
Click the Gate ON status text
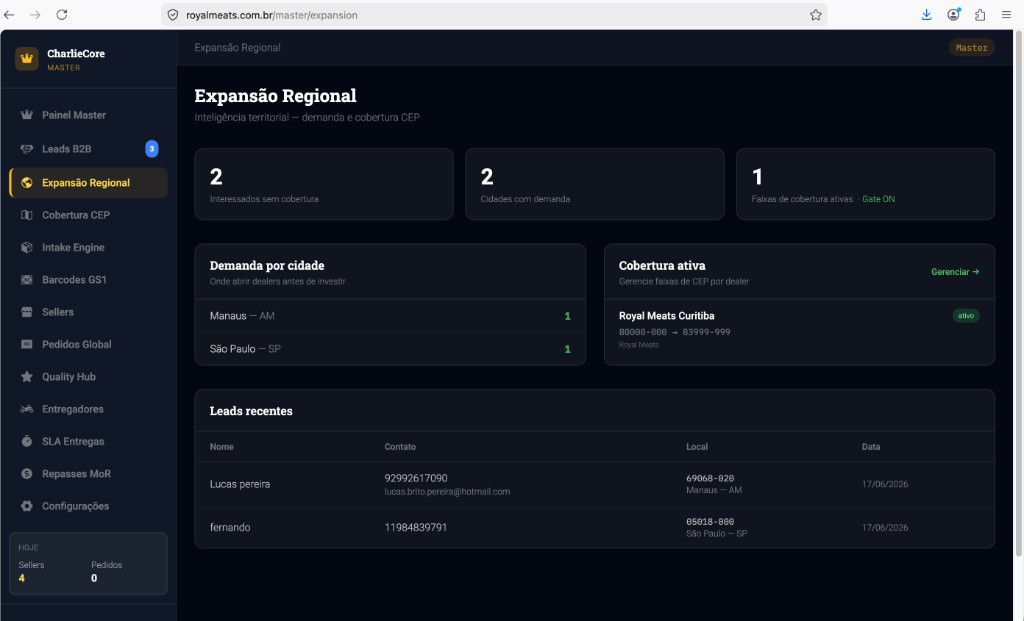[878, 199]
